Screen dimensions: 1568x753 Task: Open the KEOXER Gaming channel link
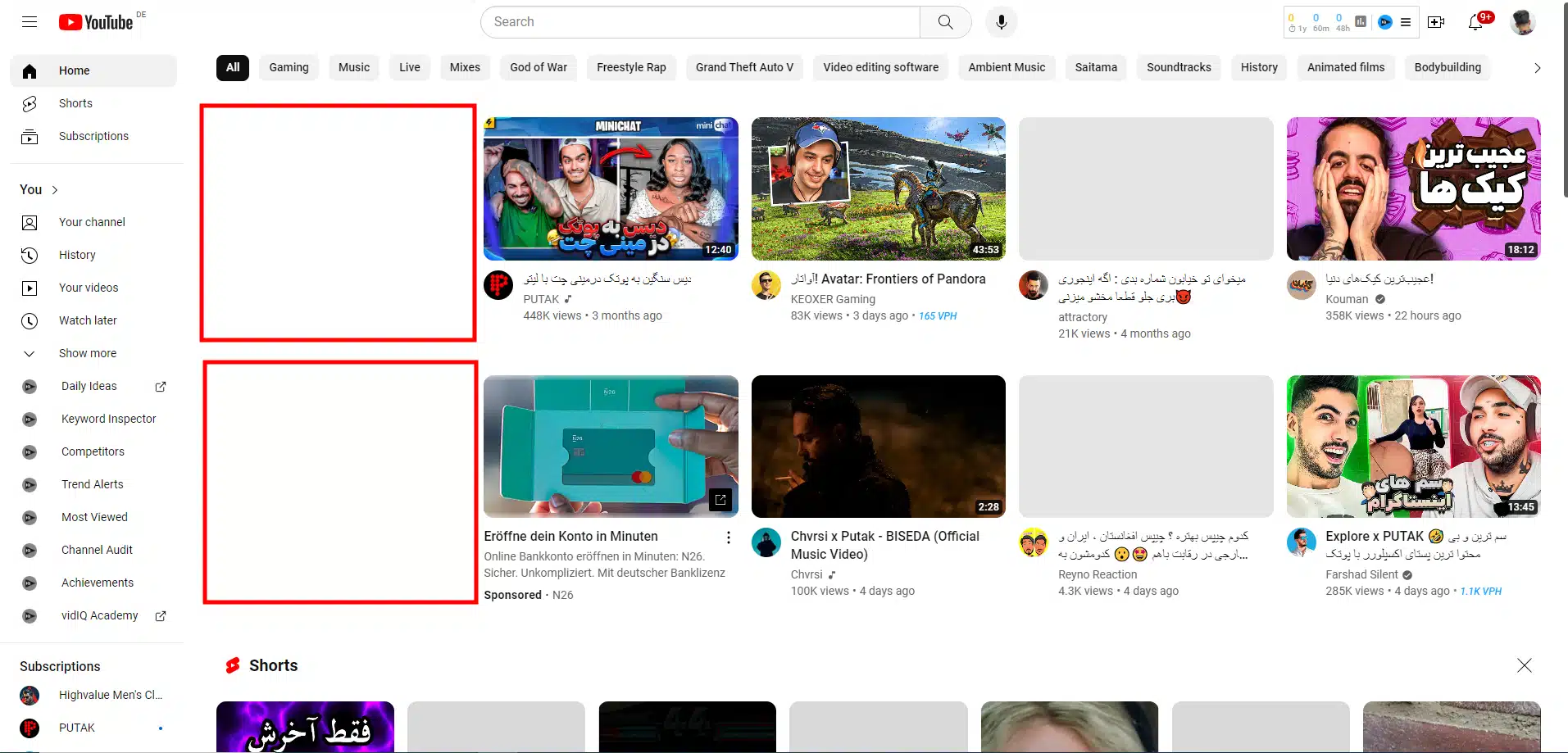pyautogui.click(x=832, y=299)
